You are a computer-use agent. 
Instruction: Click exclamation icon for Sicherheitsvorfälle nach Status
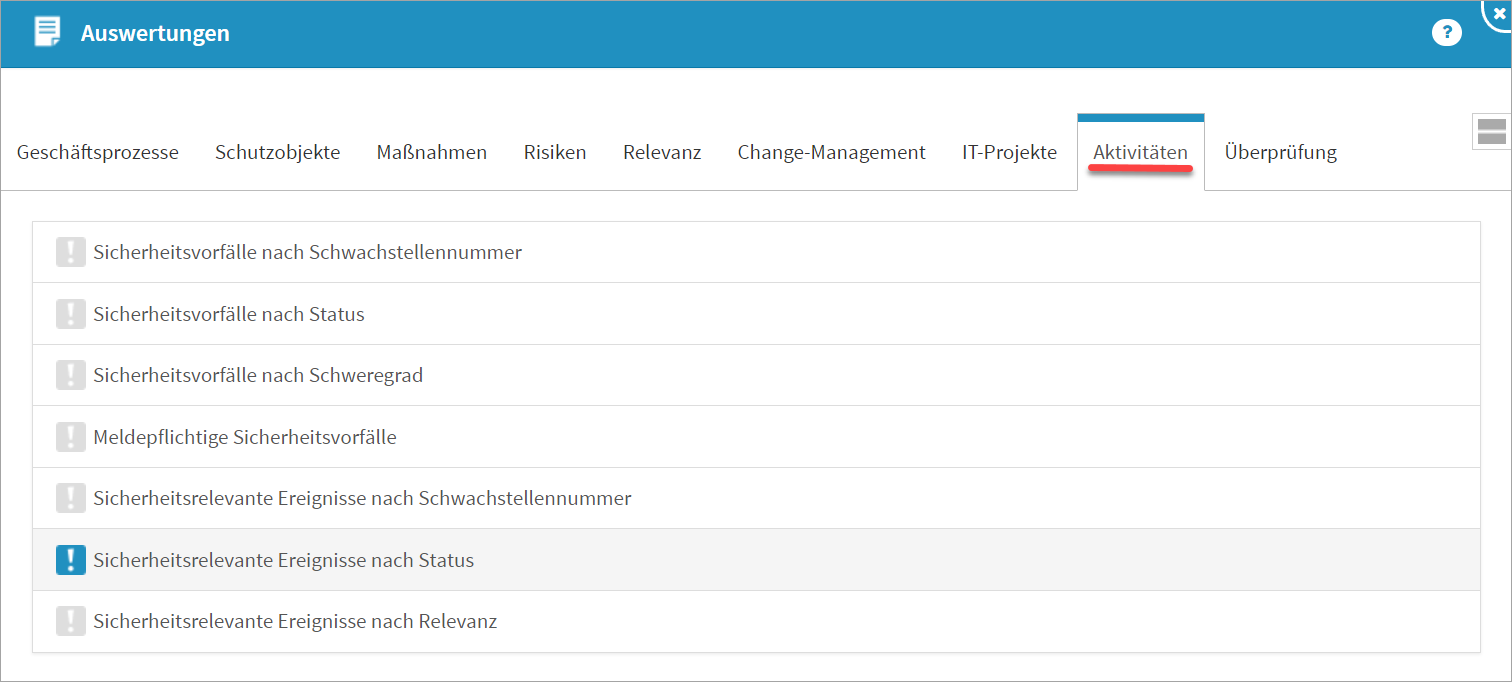[x=71, y=314]
